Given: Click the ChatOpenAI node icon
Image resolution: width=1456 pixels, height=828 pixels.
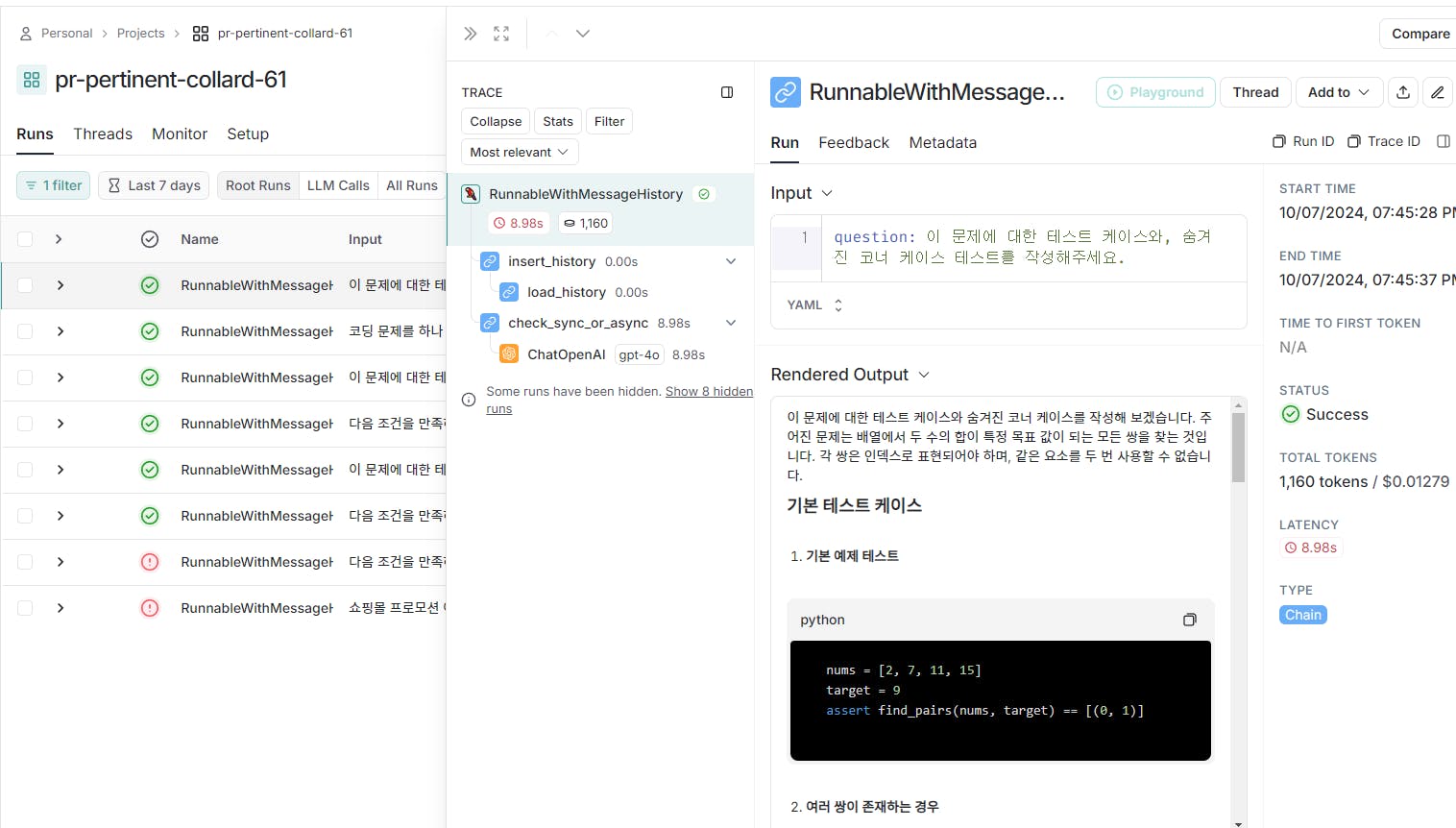Looking at the screenshot, I should 509,354.
